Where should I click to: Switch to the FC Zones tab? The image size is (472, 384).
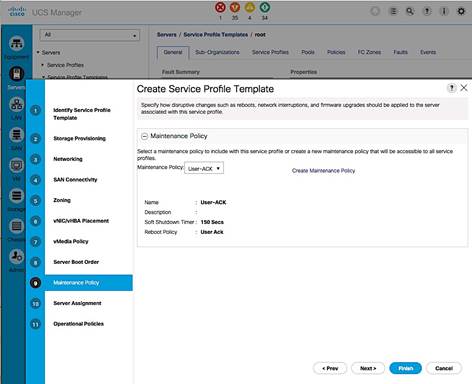pyautogui.click(x=369, y=52)
